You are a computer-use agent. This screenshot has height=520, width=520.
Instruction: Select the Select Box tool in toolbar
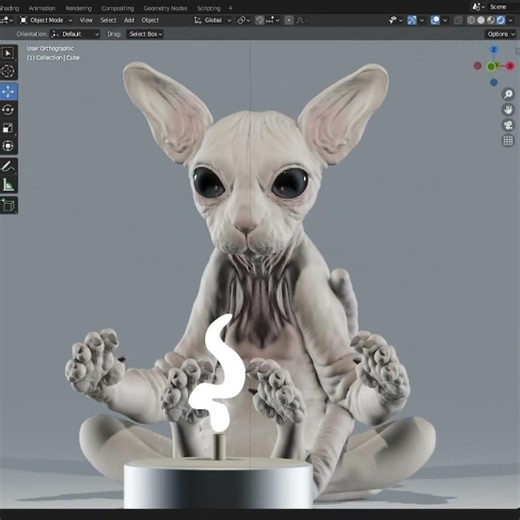pyautogui.click(x=8, y=53)
